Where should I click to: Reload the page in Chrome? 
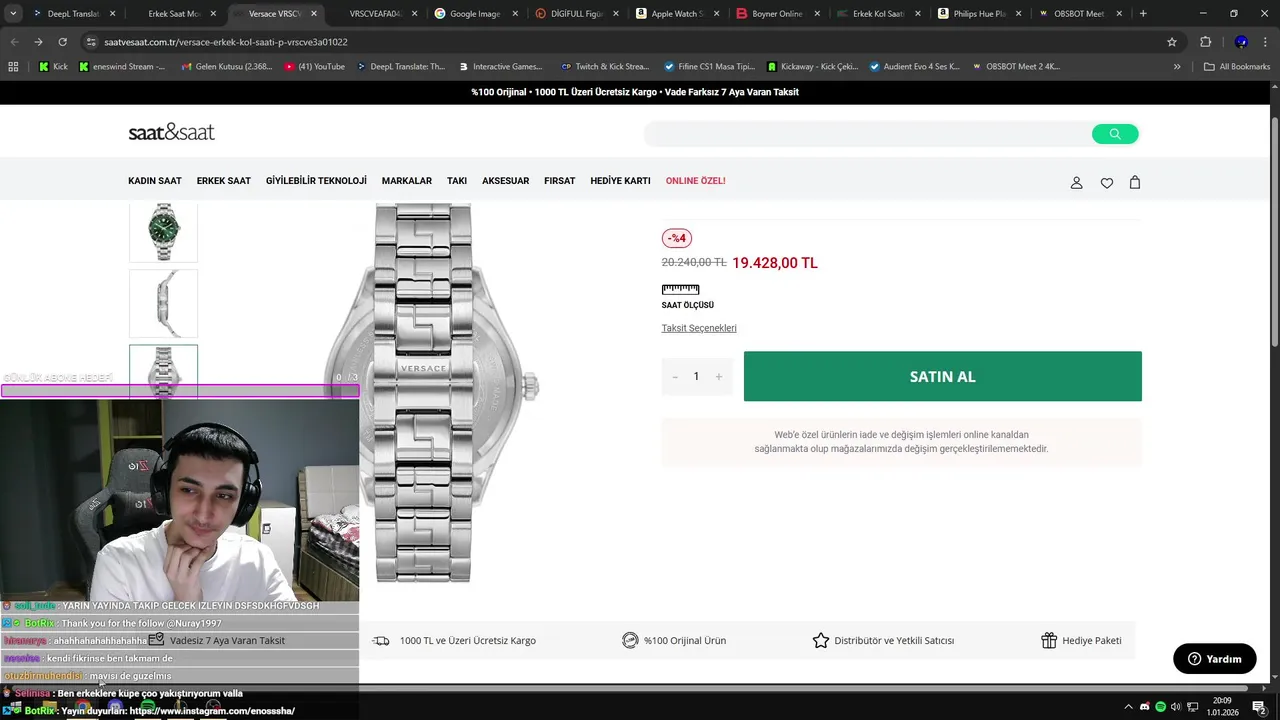(62, 42)
